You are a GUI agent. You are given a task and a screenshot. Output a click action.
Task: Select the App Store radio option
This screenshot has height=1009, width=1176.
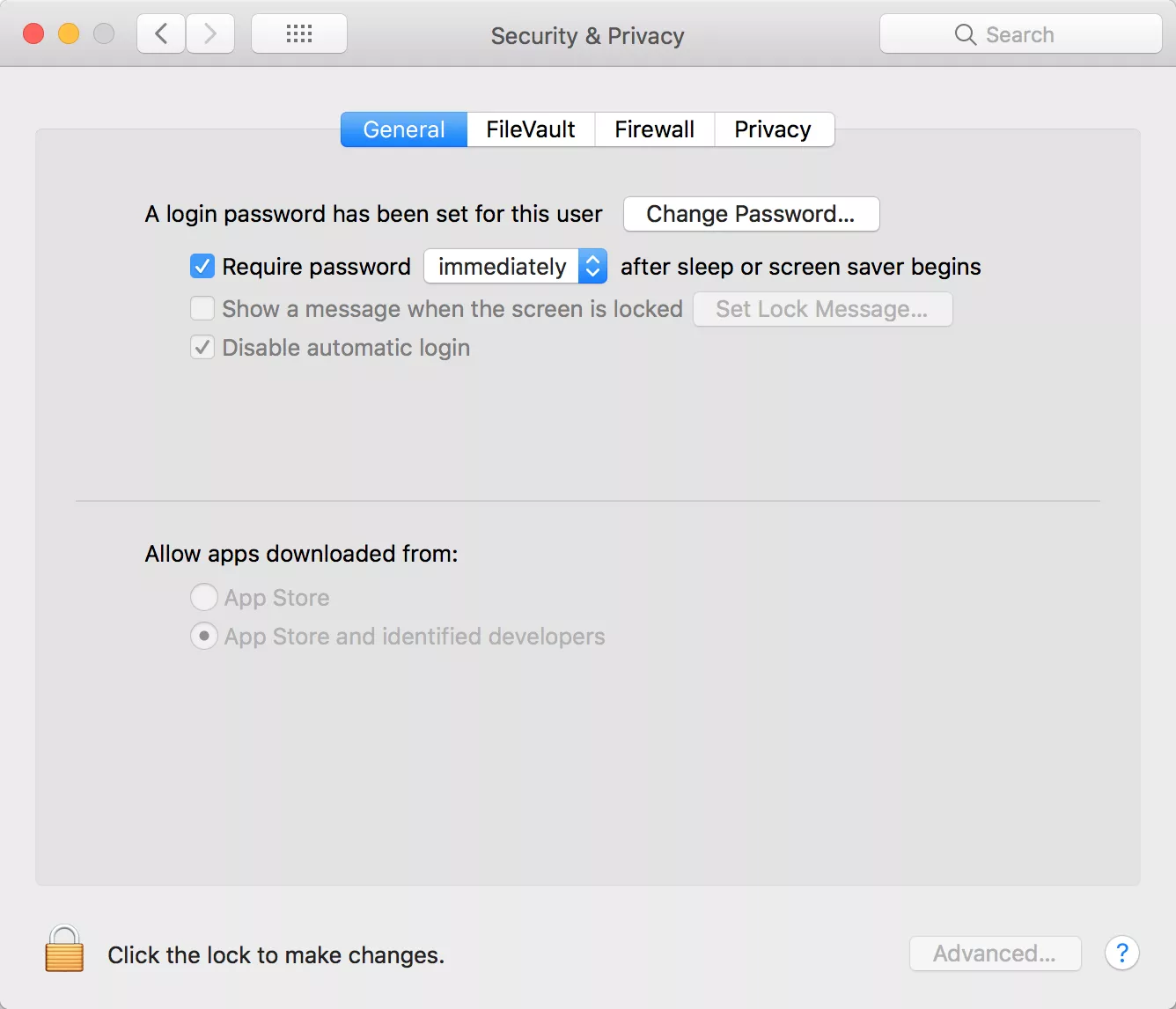pyautogui.click(x=204, y=597)
